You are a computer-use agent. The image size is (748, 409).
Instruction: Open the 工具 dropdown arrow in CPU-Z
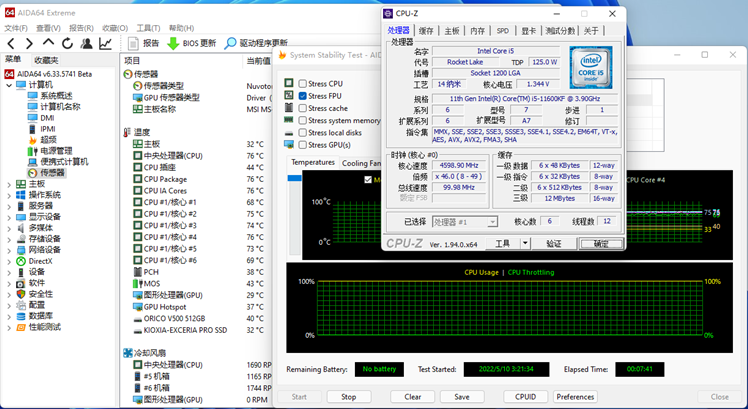525,244
